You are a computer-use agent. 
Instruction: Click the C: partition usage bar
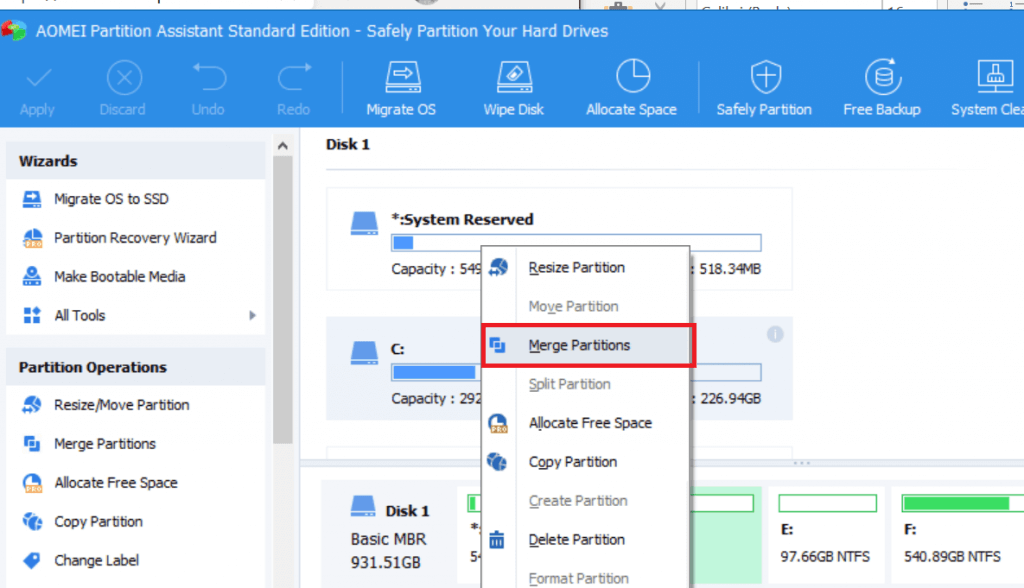pyautogui.click(x=576, y=372)
